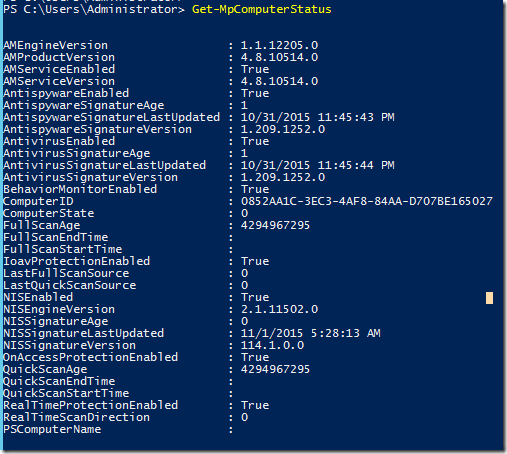Click the beige cursor block at right
This screenshot has height=454, width=507.
[x=489, y=298]
